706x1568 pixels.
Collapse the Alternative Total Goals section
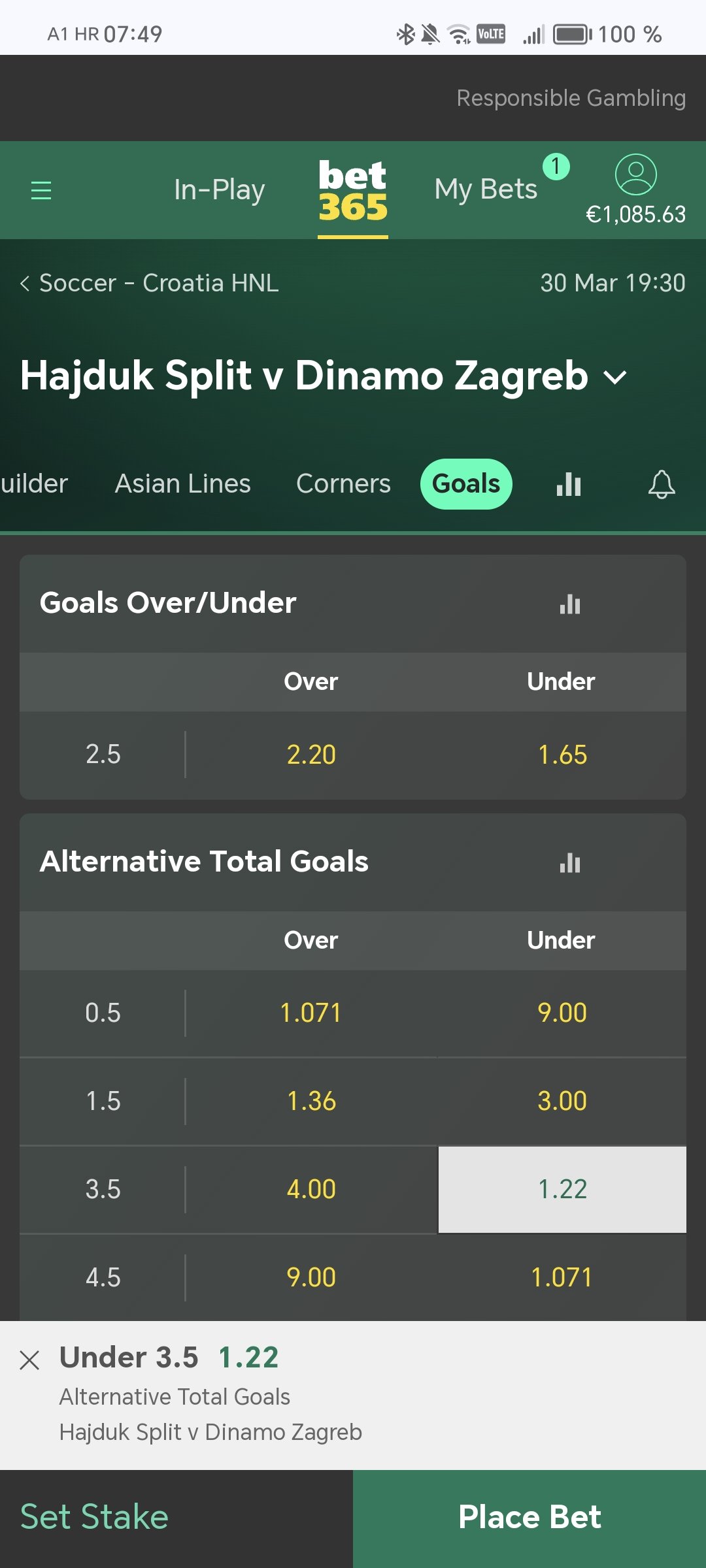click(x=353, y=862)
